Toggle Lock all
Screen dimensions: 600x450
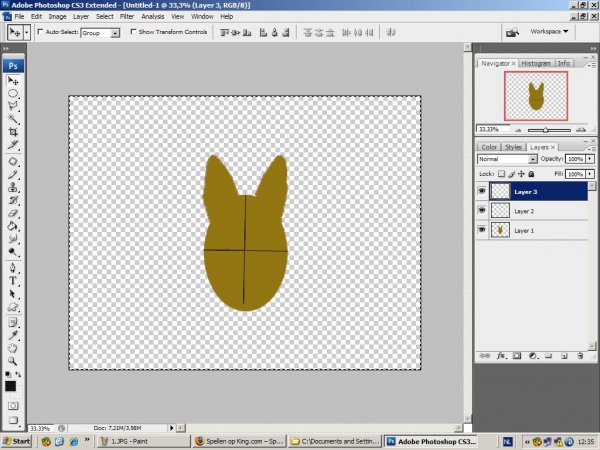531,174
